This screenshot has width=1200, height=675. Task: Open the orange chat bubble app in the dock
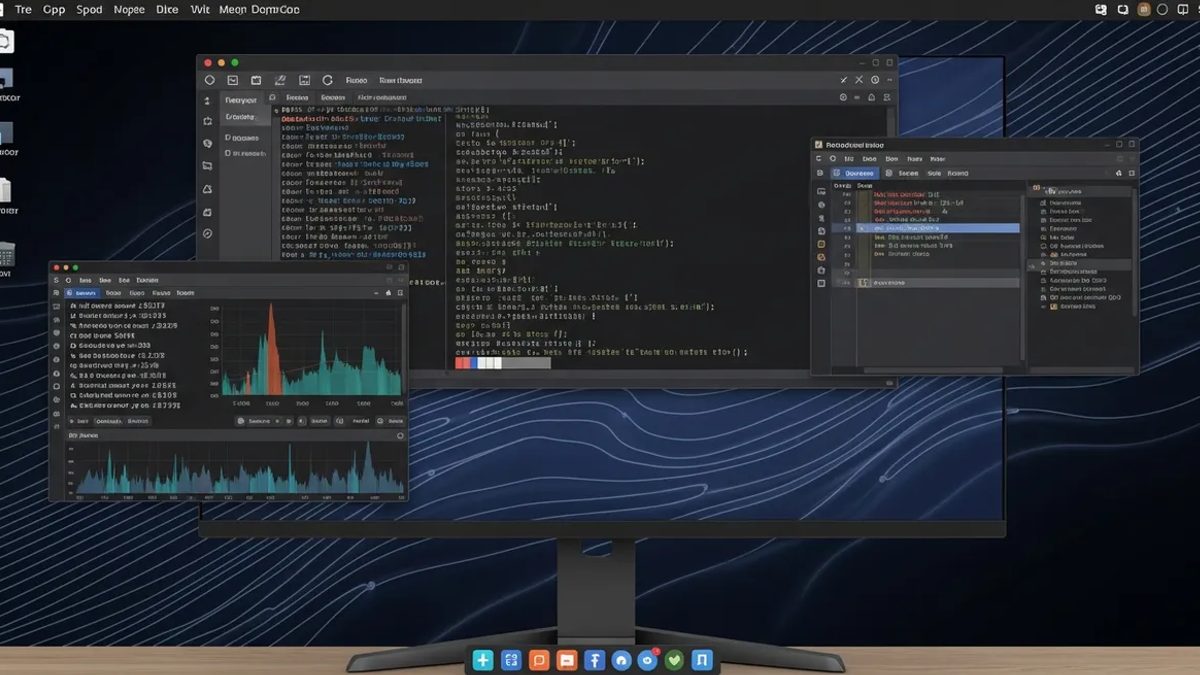pos(539,660)
